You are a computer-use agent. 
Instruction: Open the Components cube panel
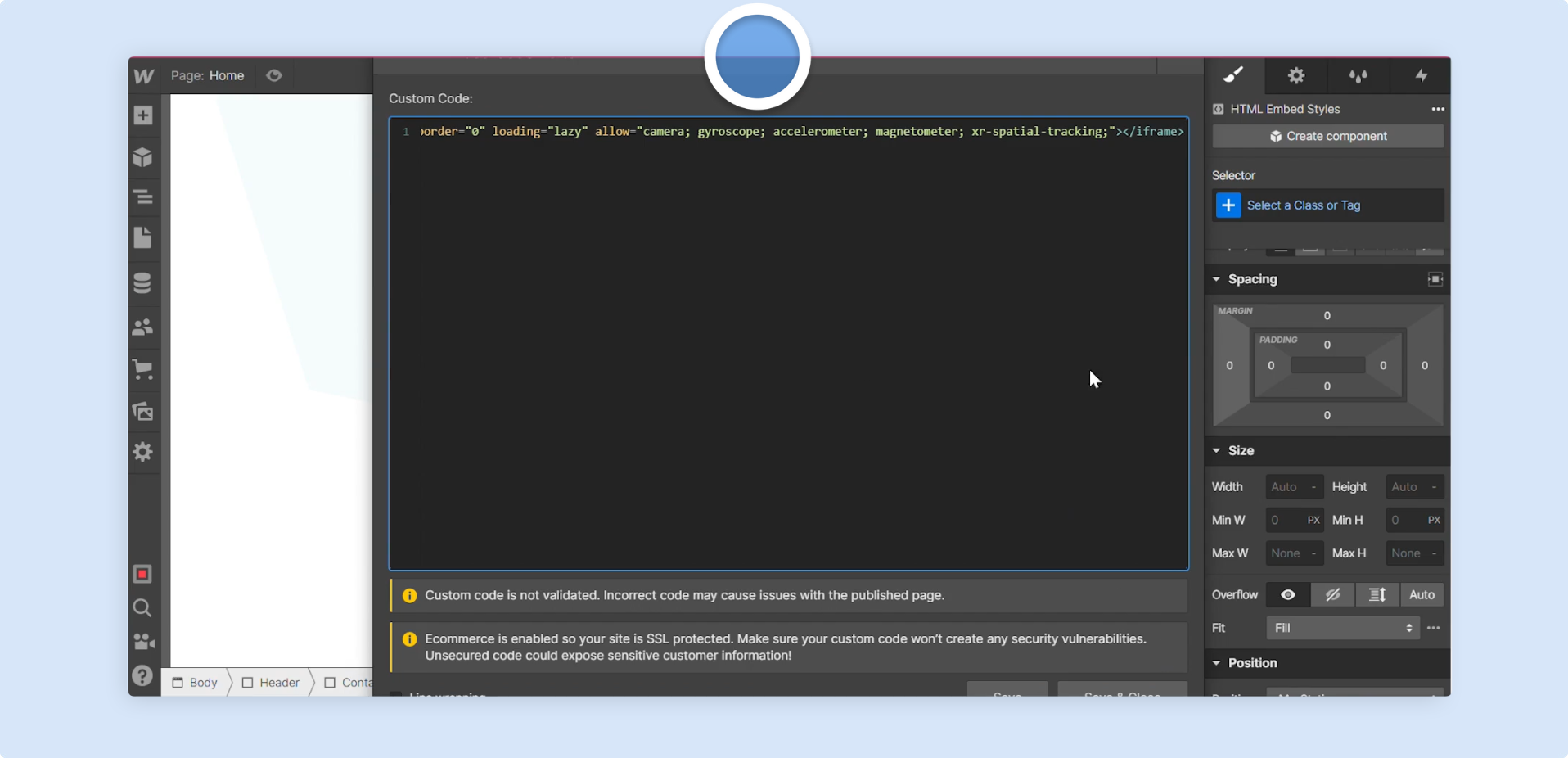pos(143,157)
